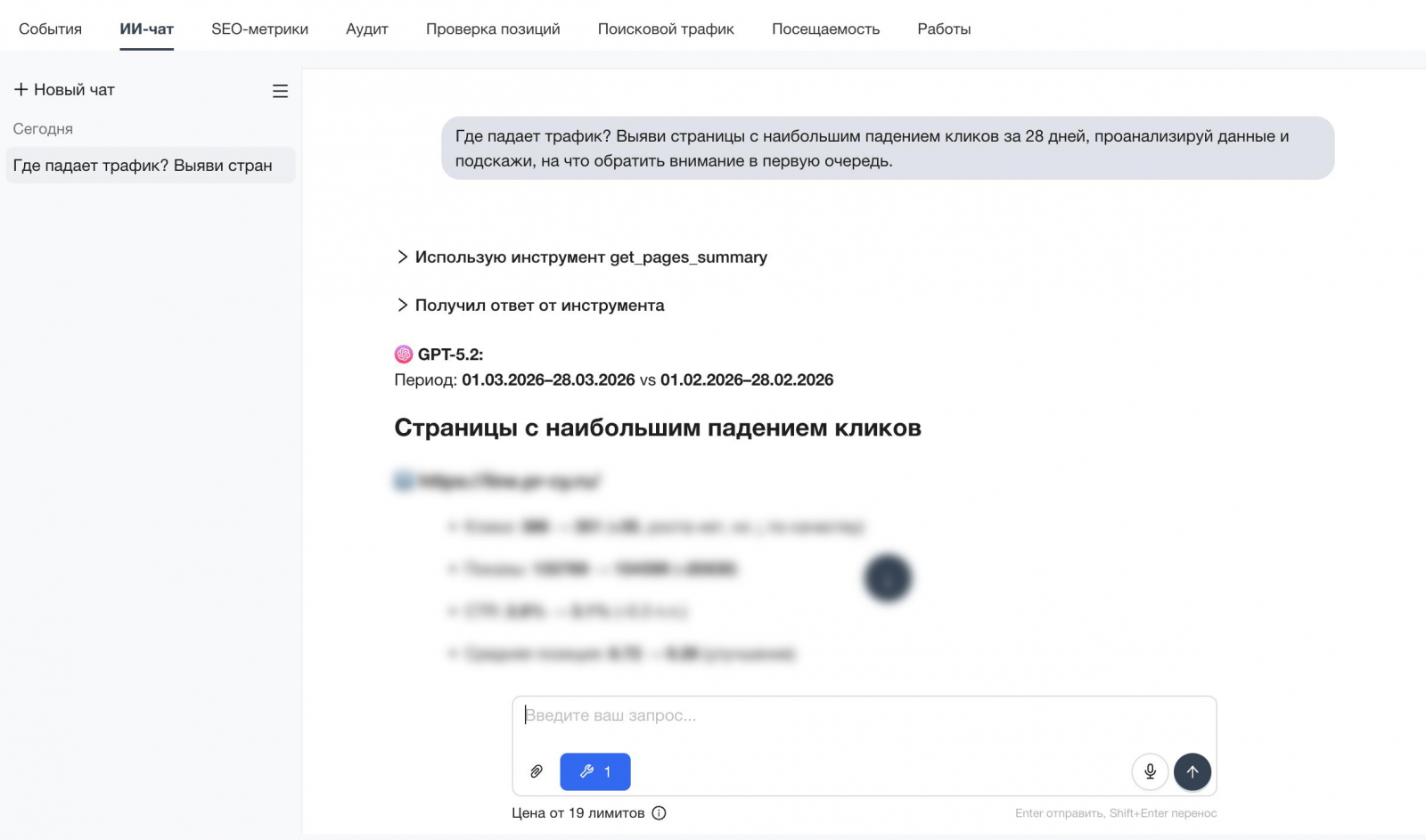Select the Поисковой трафик tab
Screen dimensions: 1426x840
(x=666, y=29)
